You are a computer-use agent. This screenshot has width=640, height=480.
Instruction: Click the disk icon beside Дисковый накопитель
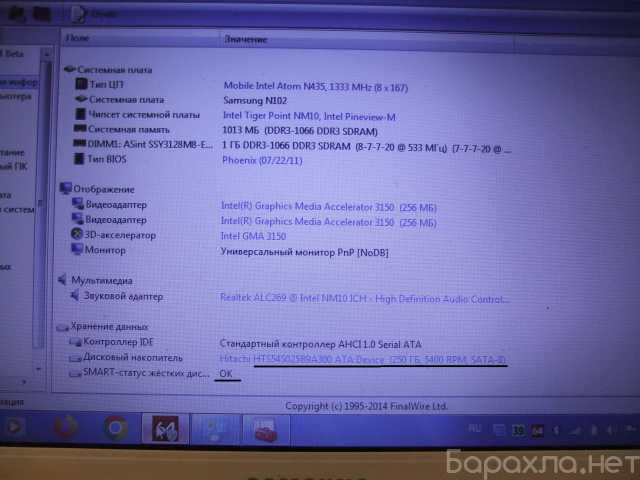click(75, 358)
